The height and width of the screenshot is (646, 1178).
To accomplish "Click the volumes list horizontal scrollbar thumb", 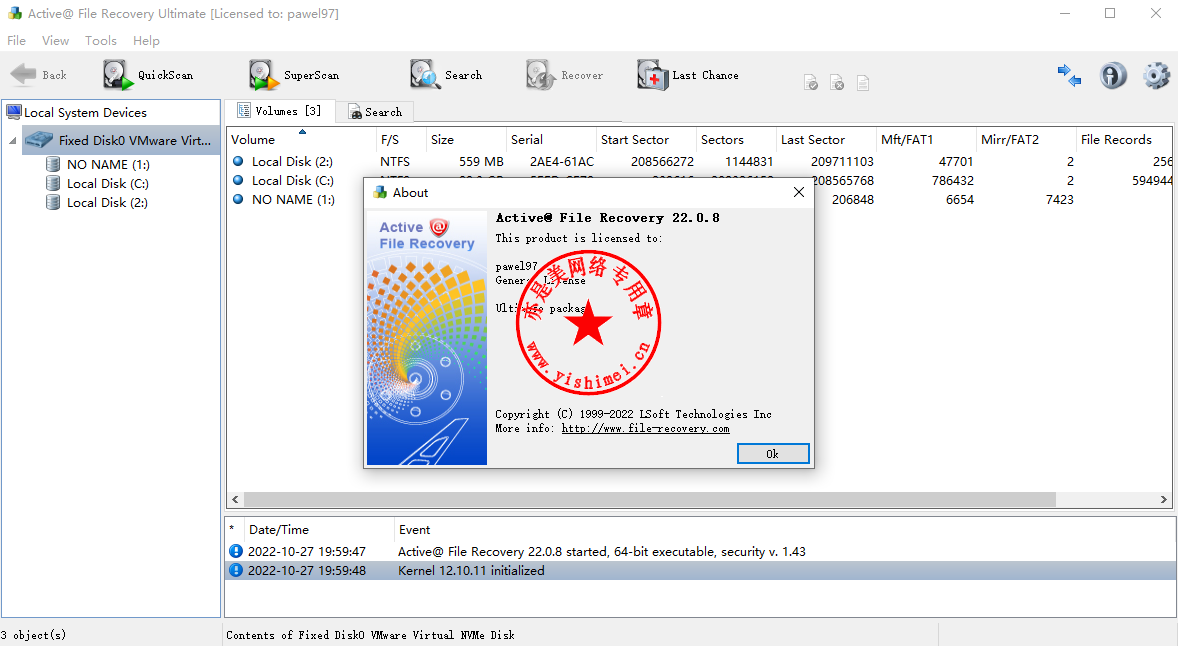I will (650, 500).
